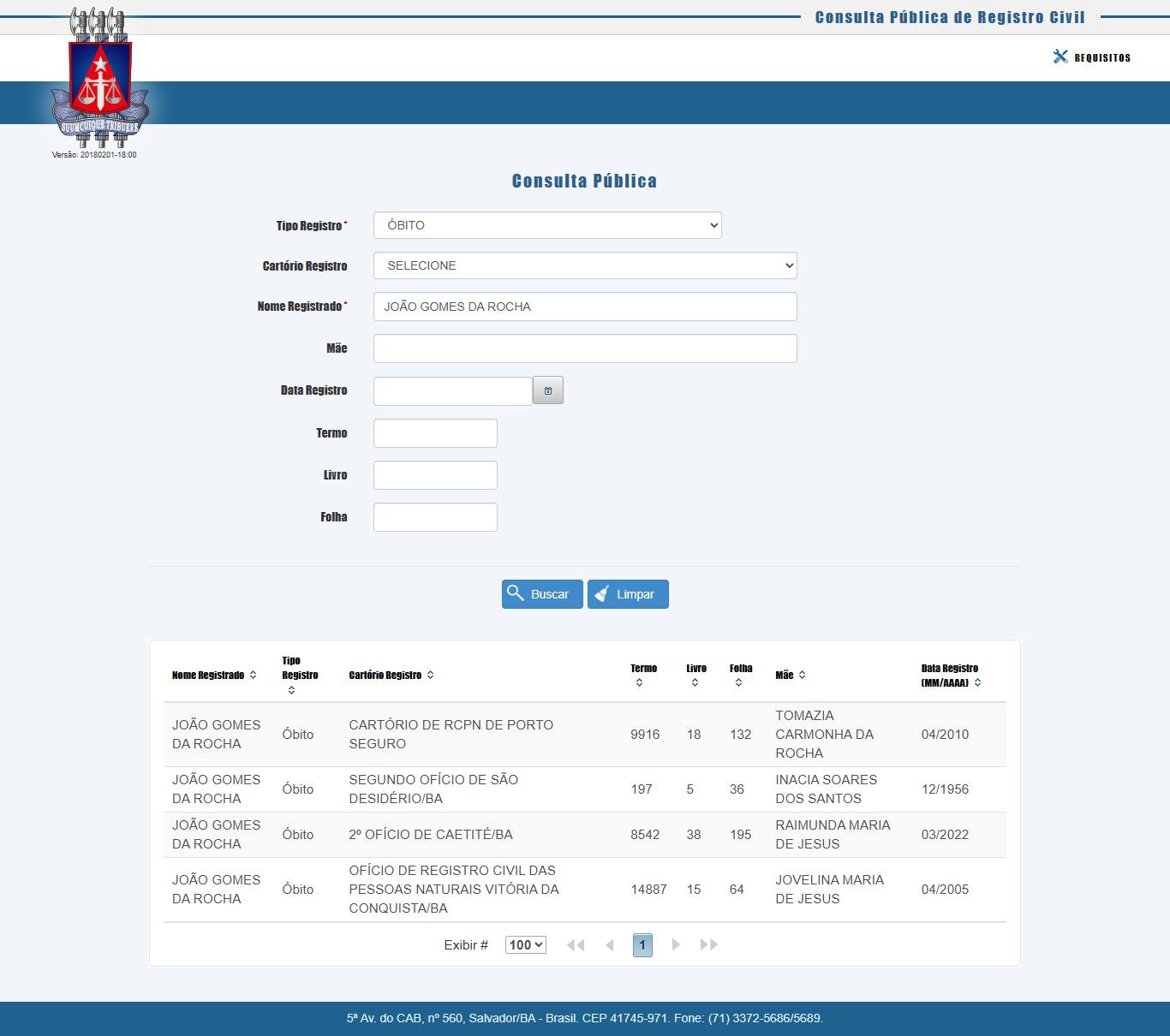Expand the Tipo Registro dropdown
Viewport: 1170px width, 1036px height.
pyautogui.click(x=547, y=225)
